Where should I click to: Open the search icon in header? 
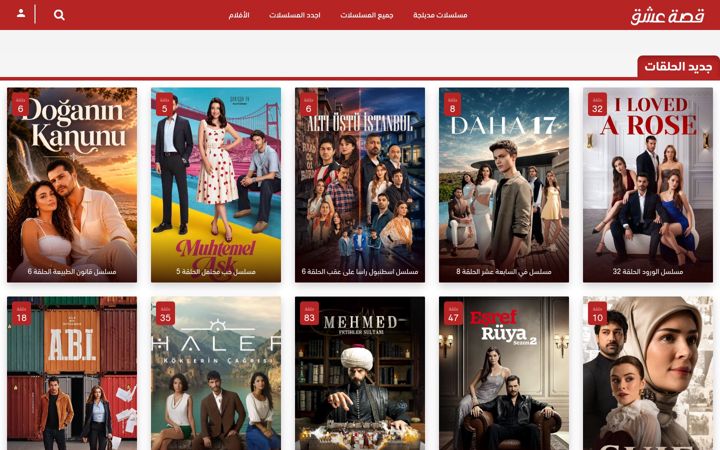(x=59, y=15)
